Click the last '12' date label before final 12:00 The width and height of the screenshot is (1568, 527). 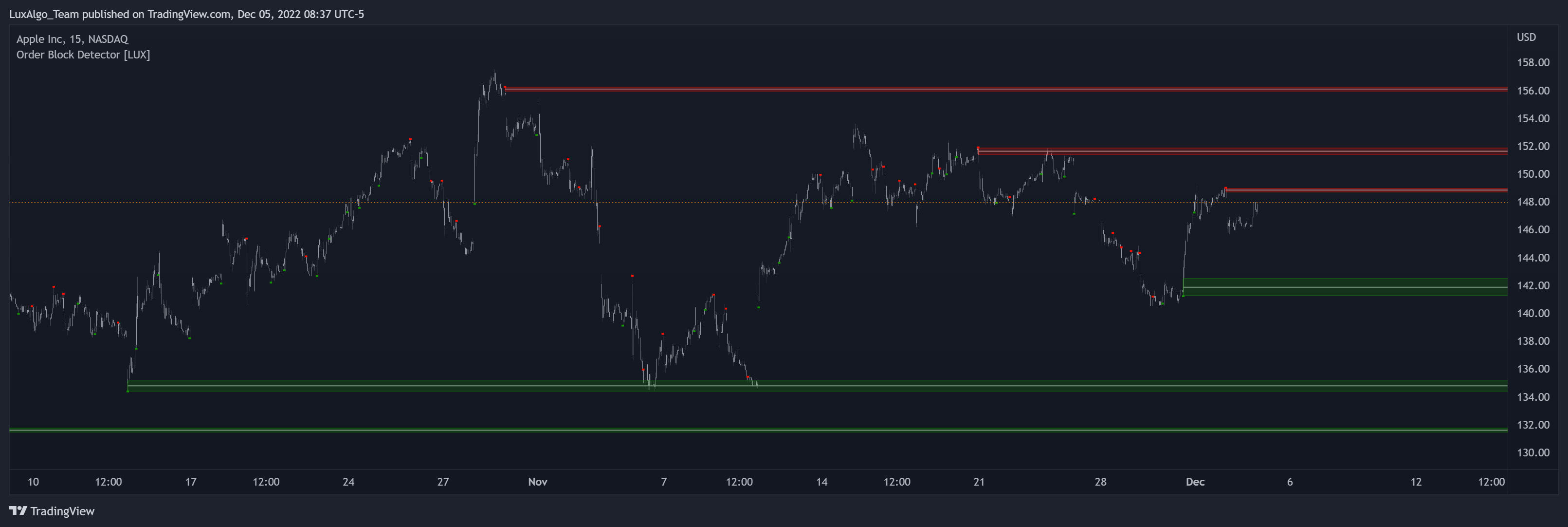tap(1416, 482)
